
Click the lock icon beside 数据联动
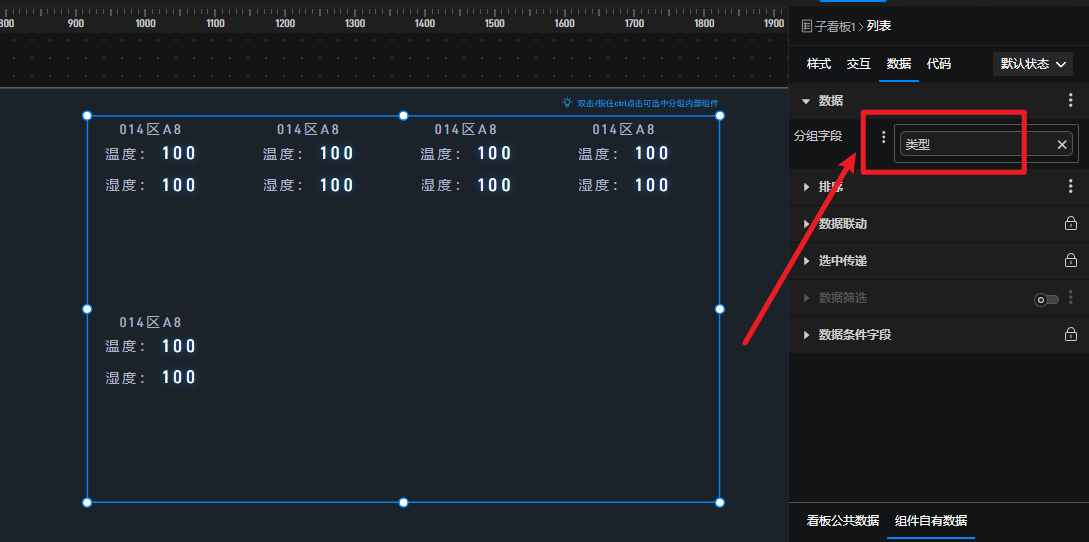[1070, 223]
